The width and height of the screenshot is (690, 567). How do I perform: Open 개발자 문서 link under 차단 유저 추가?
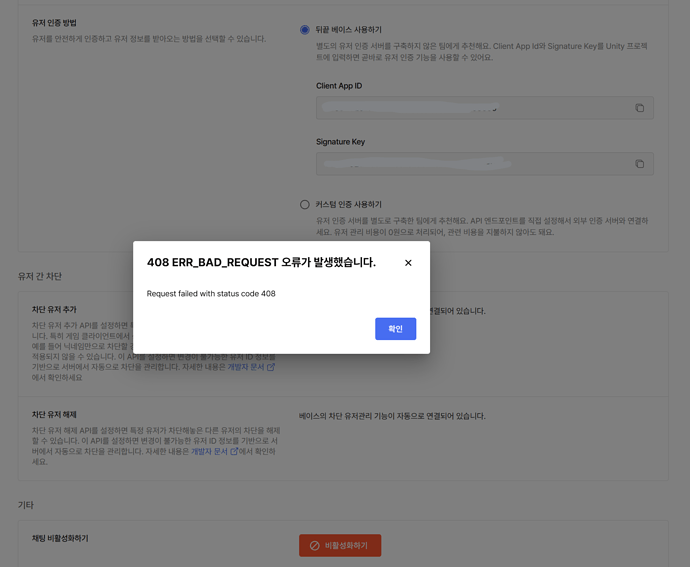[x=245, y=367]
